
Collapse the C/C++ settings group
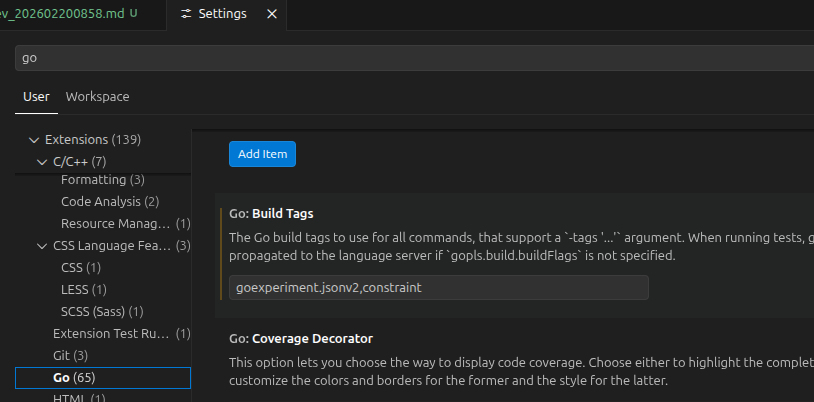pyautogui.click(x=43, y=162)
